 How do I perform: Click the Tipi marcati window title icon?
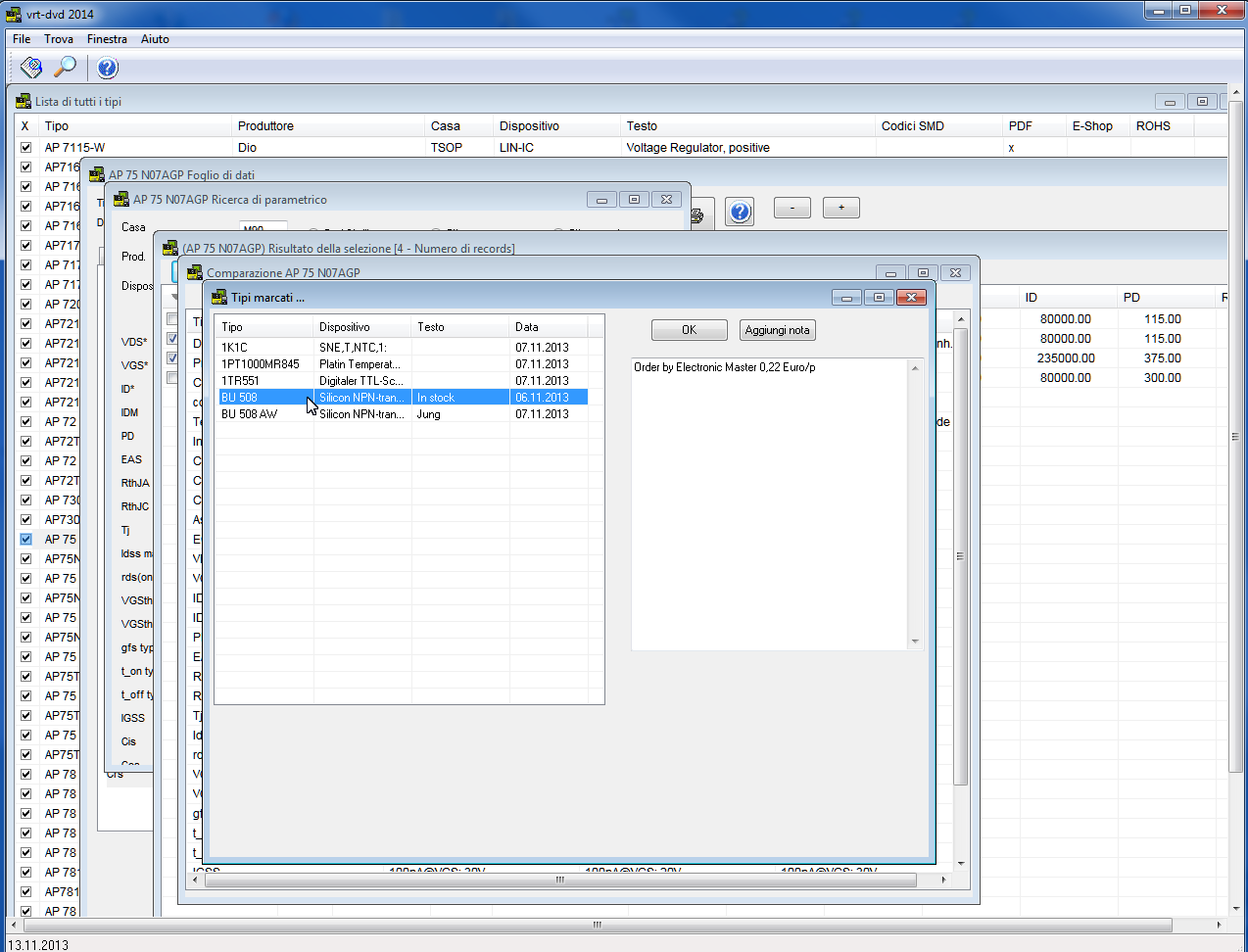[x=219, y=297]
